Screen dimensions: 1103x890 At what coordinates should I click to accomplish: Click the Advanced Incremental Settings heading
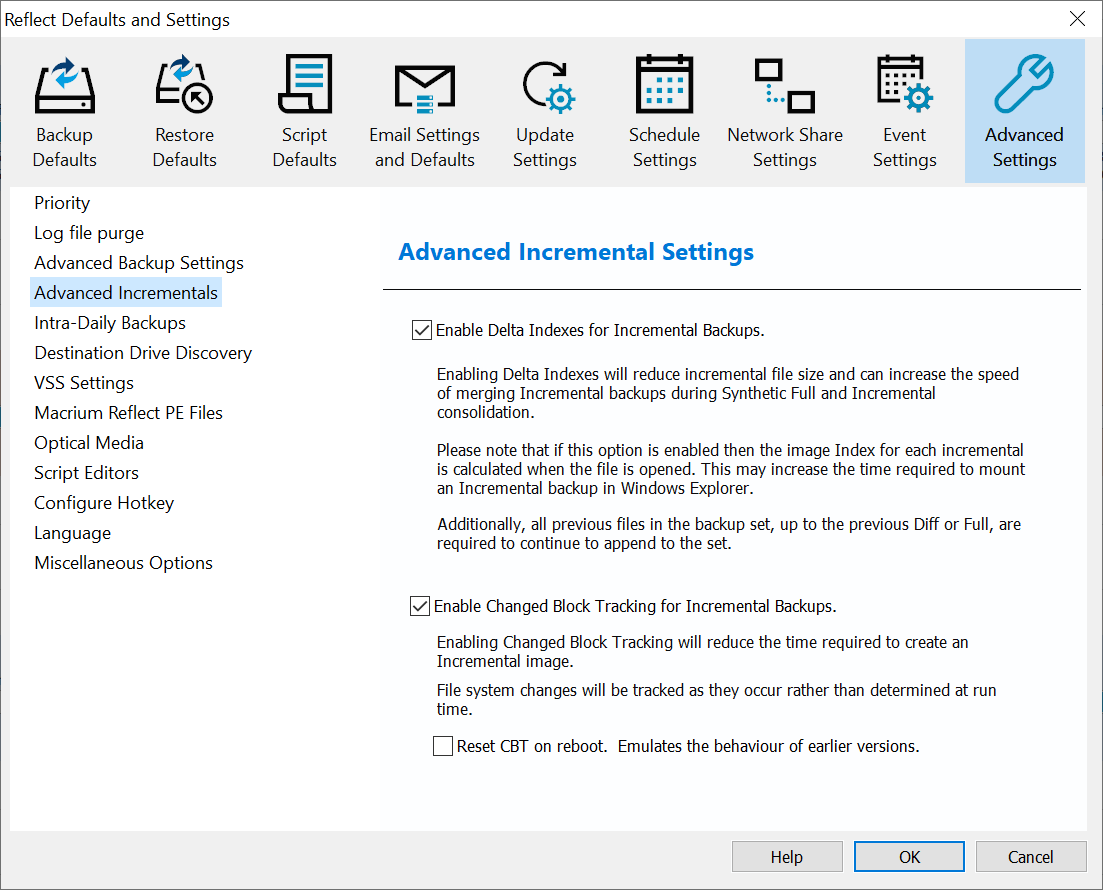coord(576,252)
